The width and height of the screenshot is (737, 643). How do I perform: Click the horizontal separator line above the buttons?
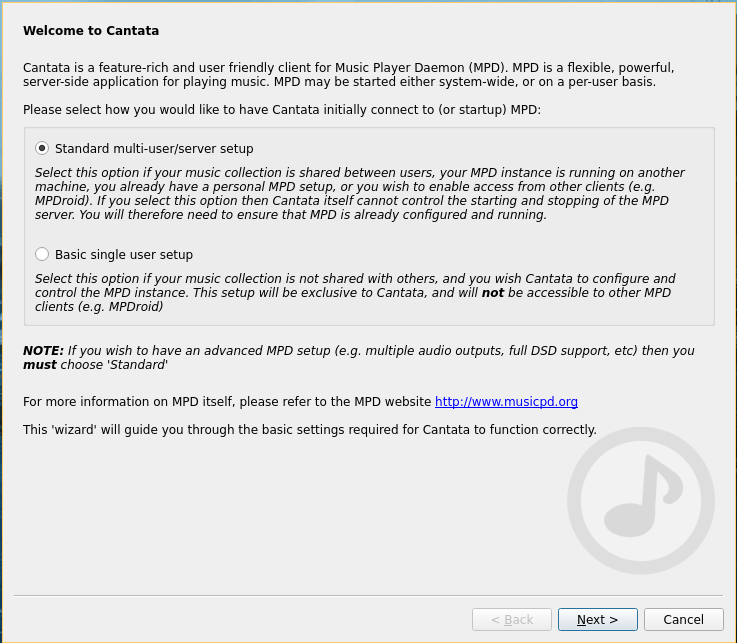click(x=368, y=596)
